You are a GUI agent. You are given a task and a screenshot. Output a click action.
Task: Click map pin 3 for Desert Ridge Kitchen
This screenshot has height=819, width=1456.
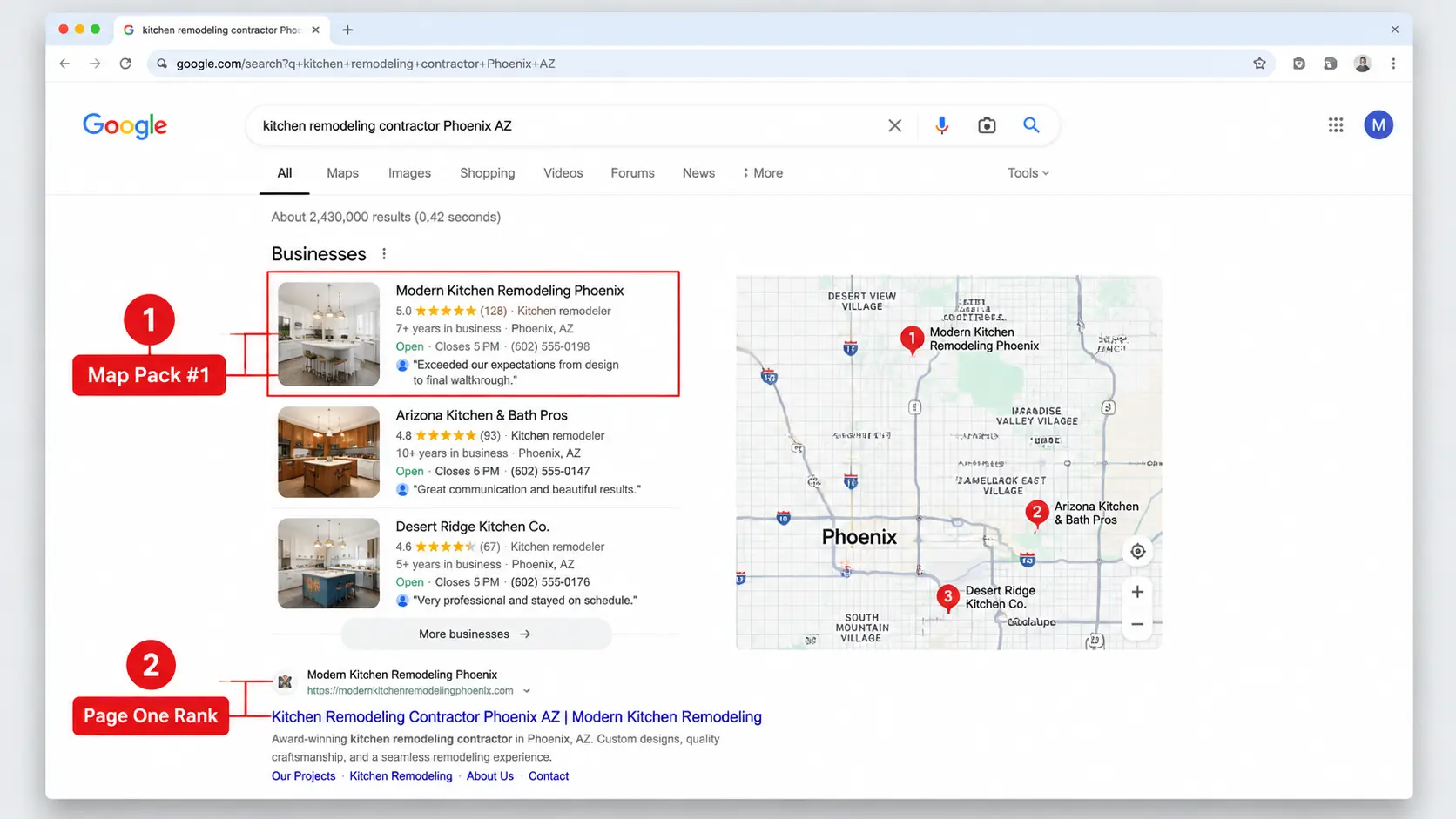pyautogui.click(x=947, y=598)
